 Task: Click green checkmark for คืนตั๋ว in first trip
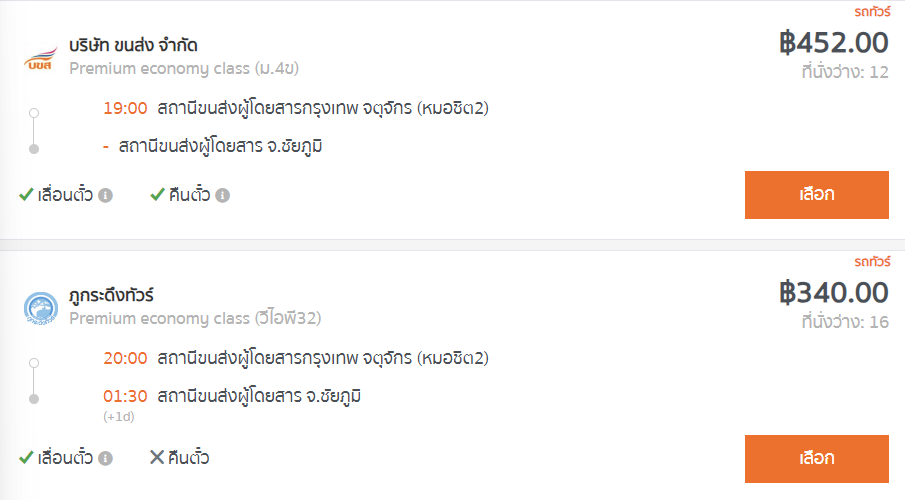[157, 195]
